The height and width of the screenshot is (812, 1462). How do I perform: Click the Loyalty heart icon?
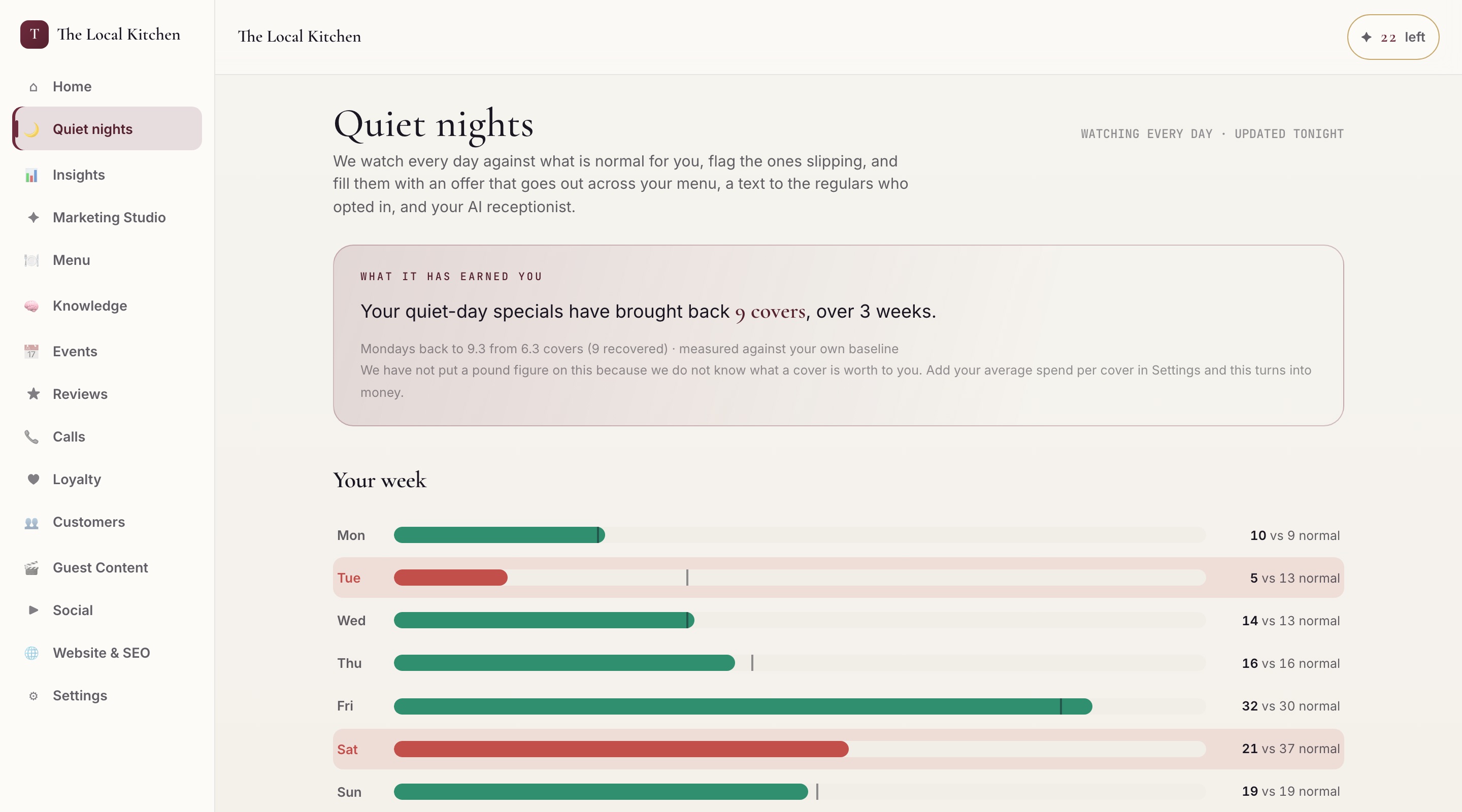point(33,480)
